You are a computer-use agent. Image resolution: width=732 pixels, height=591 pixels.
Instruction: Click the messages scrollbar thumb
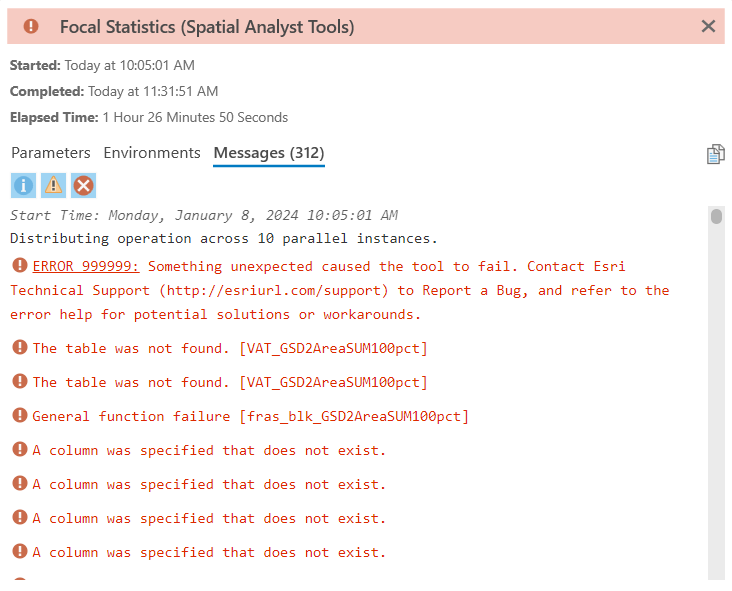point(716,217)
